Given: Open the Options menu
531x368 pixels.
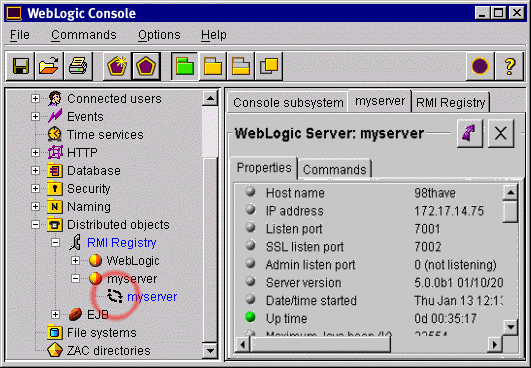Looking at the screenshot, I should (159, 35).
